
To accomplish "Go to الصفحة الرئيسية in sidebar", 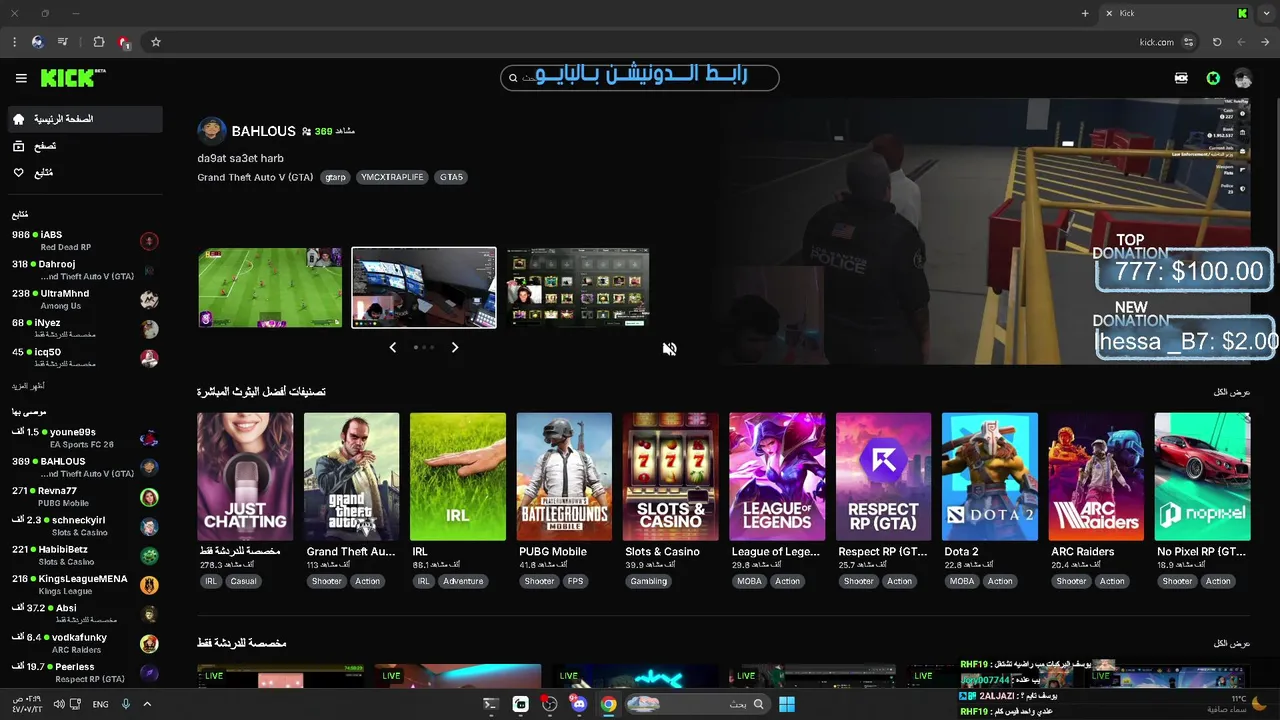I will click(x=85, y=119).
